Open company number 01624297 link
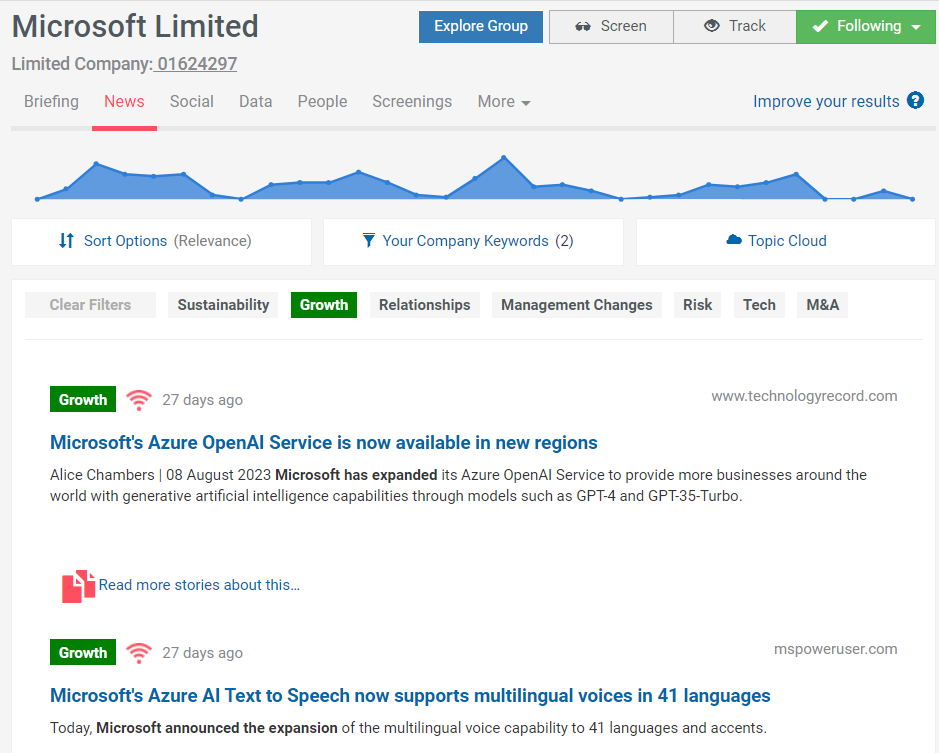The image size is (939, 753). (196, 63)
